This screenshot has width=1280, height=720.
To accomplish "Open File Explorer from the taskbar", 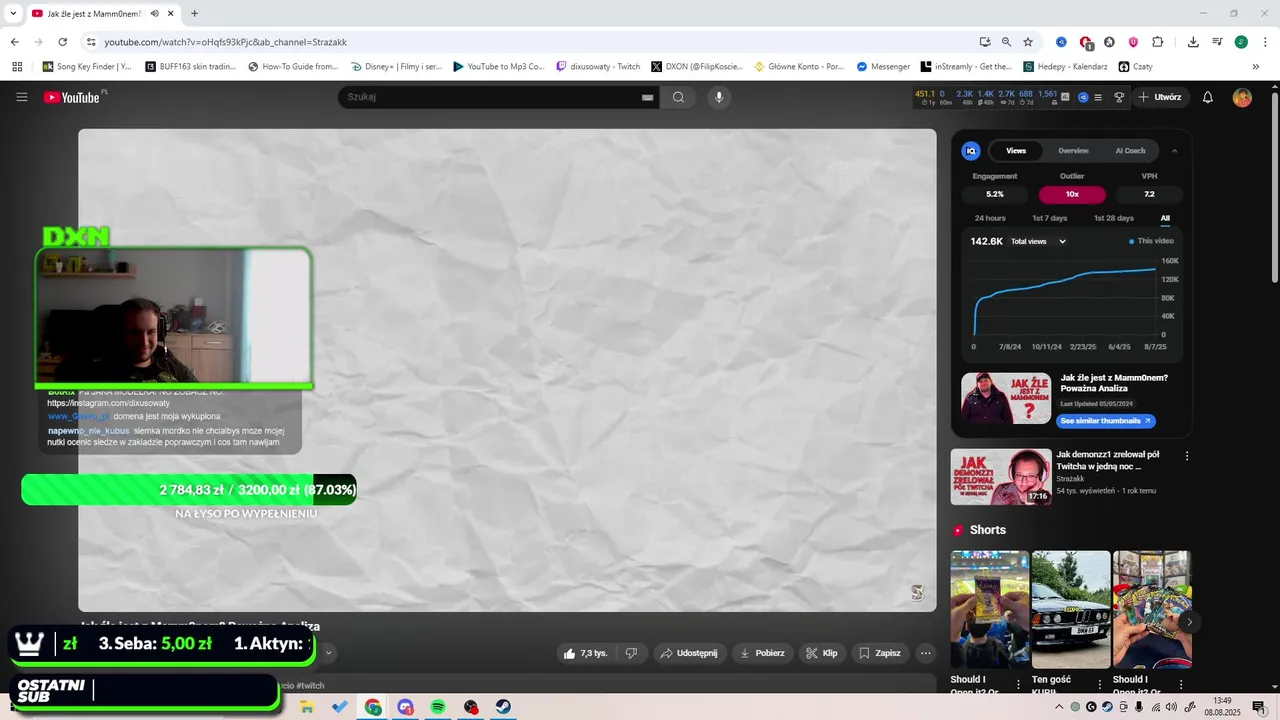I will 307,707.
